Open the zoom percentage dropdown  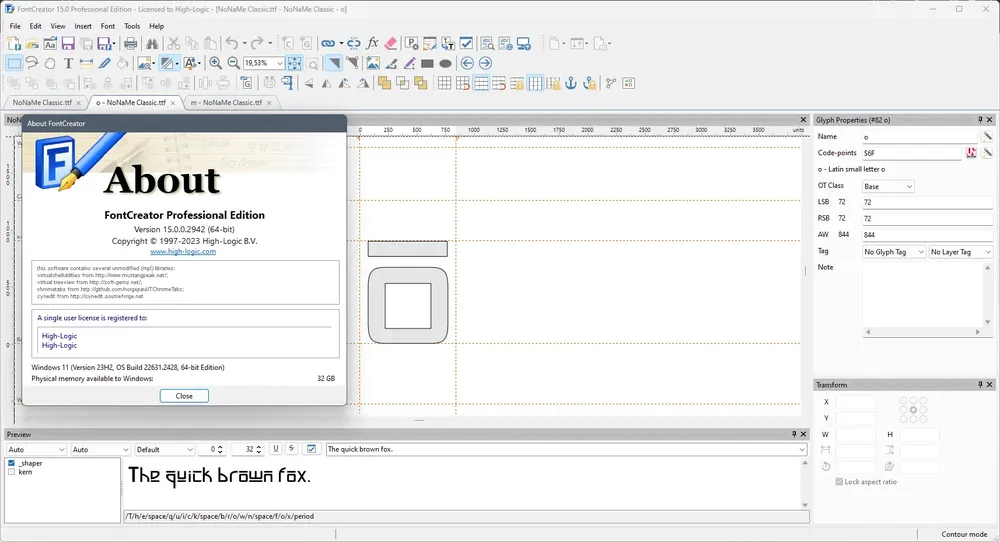click(279, 63)
